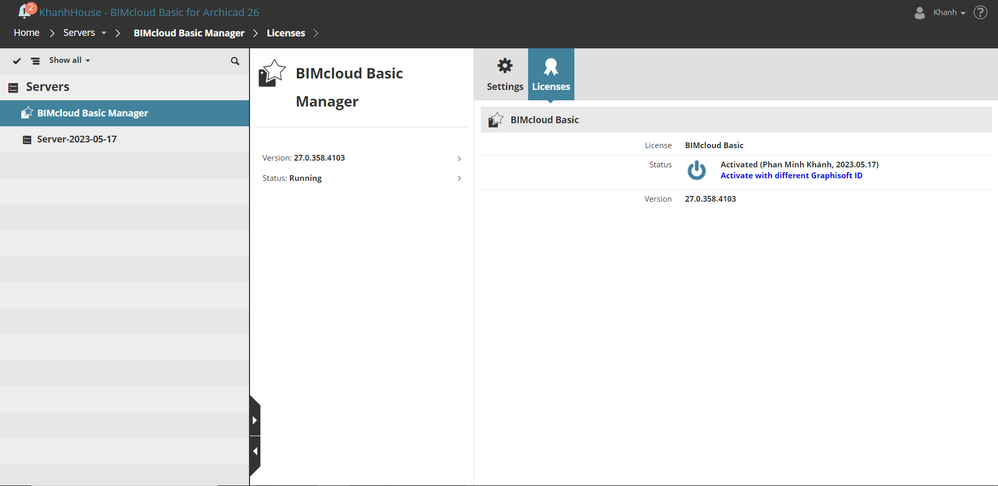
Task: Click the checkmark select icon in sidebar toolbar
Action: tap(17, 60)
